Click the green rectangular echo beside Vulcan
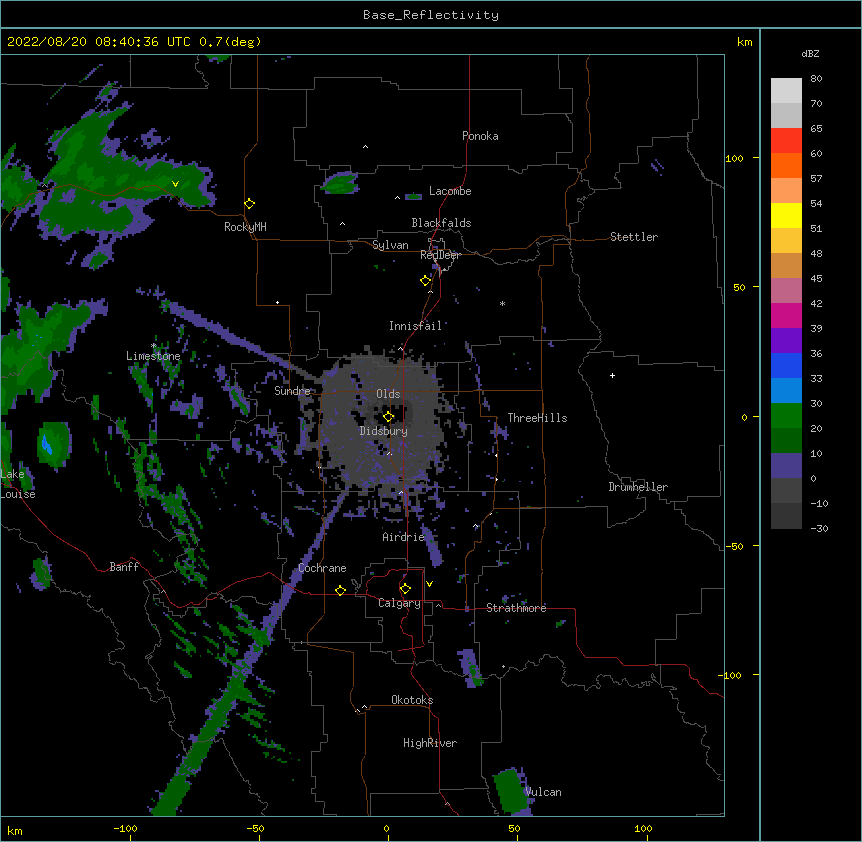862x842 pixels. [x=510, y=791]
